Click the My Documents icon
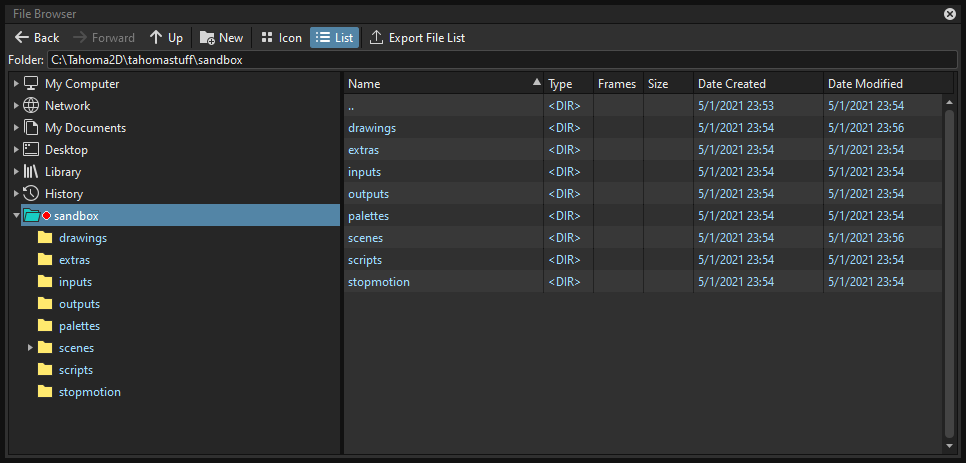Image resolution: width=966 pixels, height=463 pixels. (x=31, y=127)
